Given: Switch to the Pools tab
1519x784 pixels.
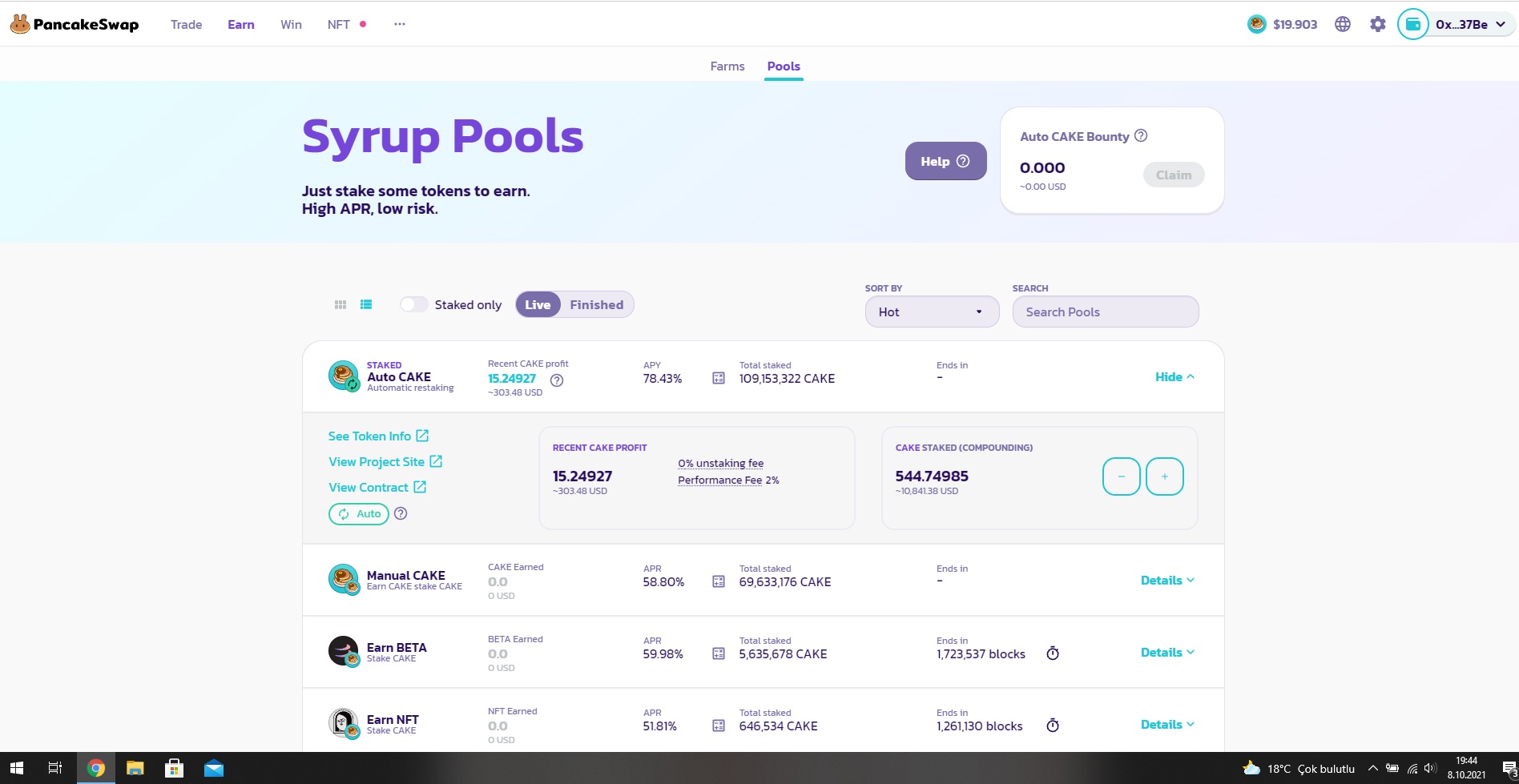Looking at the screenshot, I should coord(784,66).
